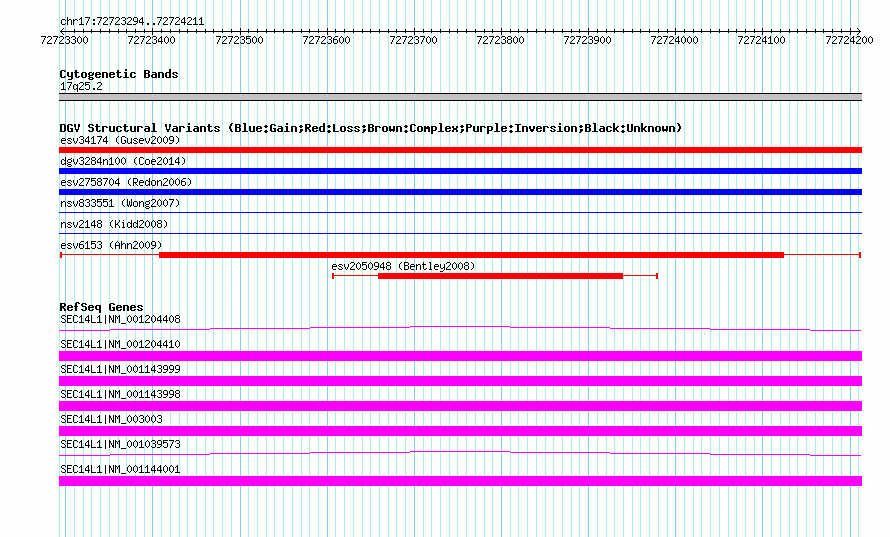
Task: Select the red esv2050948 loss bar
Action: click(501, 276)
